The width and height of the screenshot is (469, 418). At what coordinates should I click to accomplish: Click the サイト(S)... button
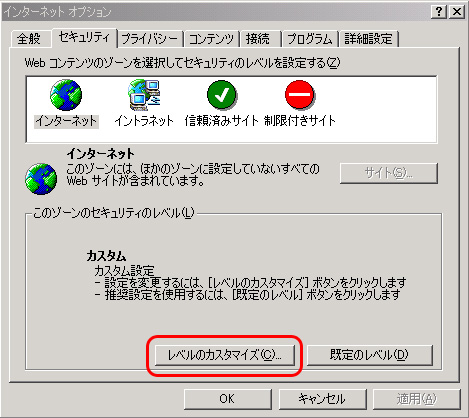(389, 173)
